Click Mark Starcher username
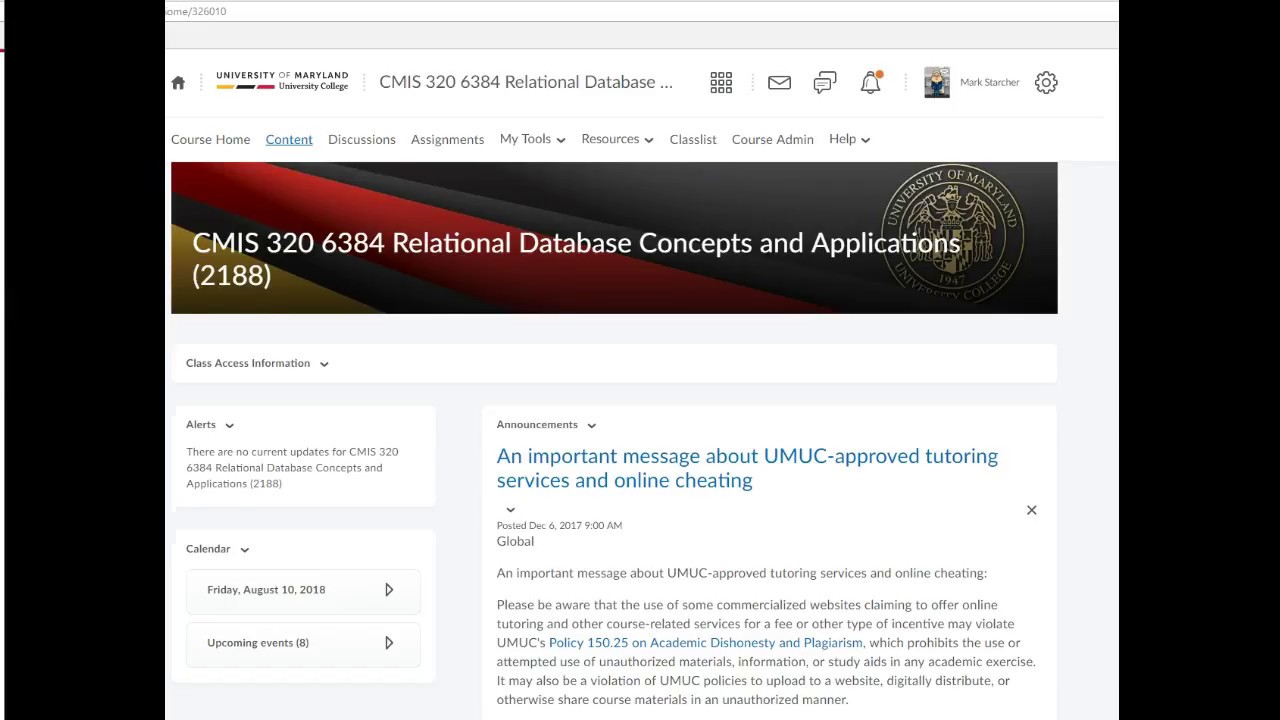Screen dimensions: 1280x720 (x=990, y=83)
